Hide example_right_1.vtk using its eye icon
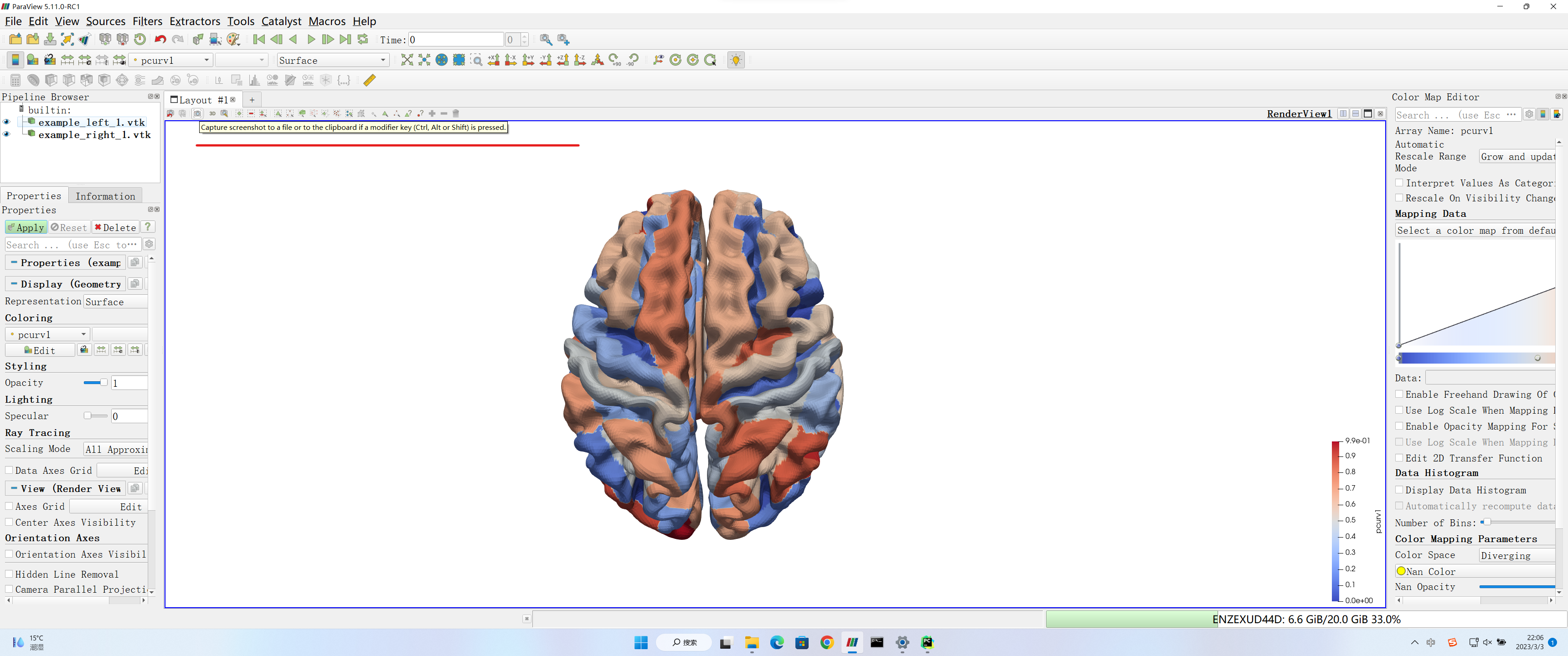1568x656 pixels. click(x=6, y=133)
